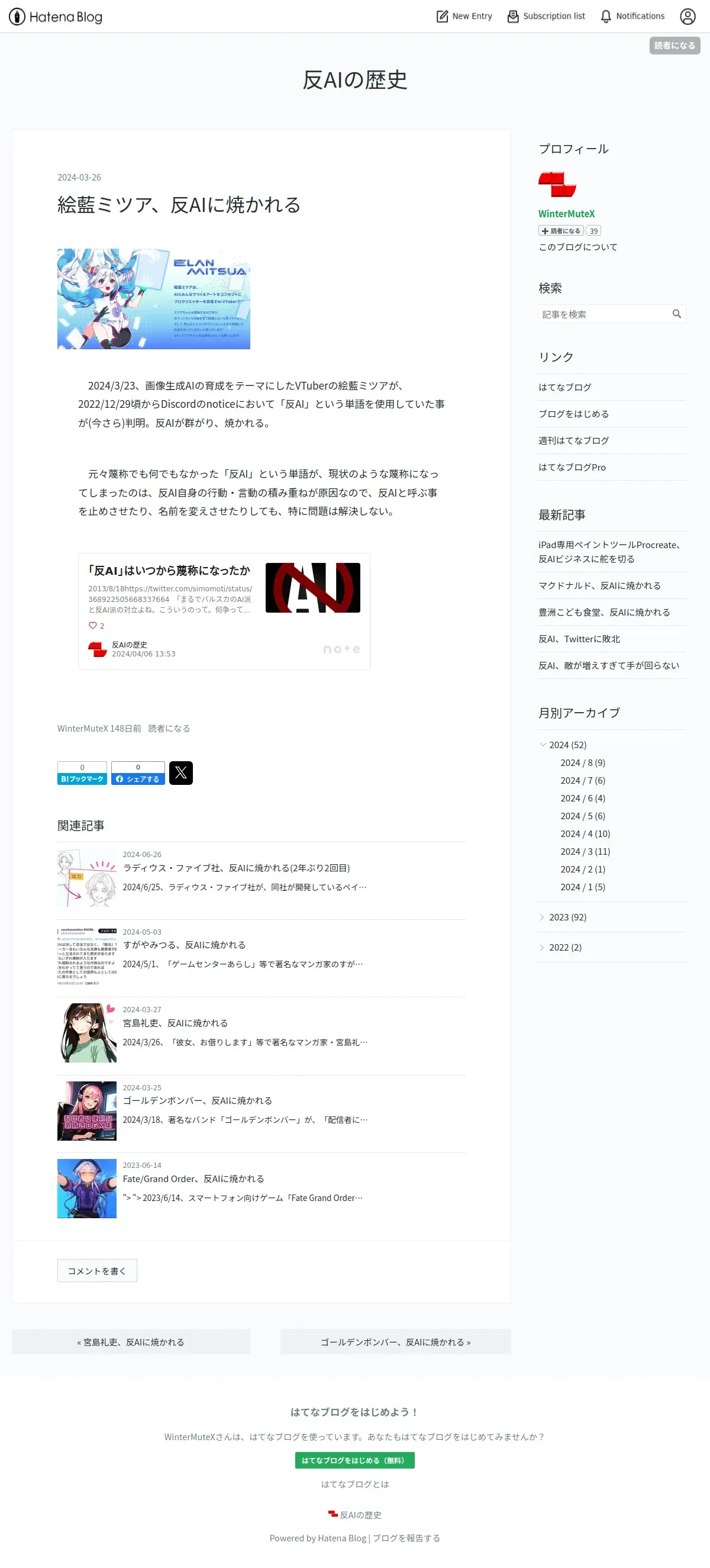Click the 読者になる button at top right
This screenshot has height=1568, width=710.
tap(674, 46)
